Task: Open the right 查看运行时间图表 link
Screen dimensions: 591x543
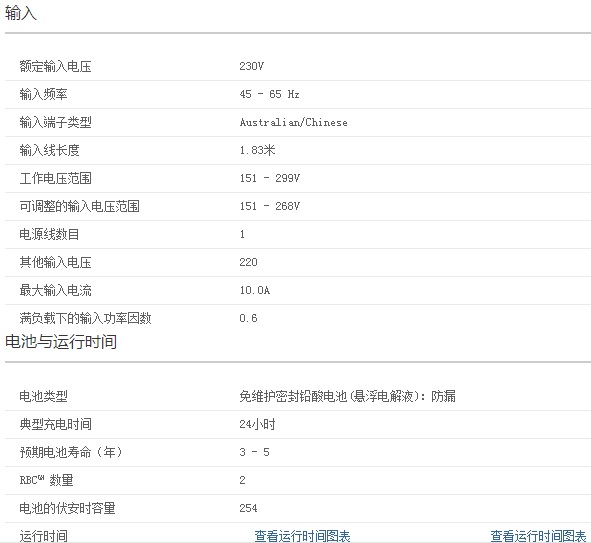Action: point(538,536)
